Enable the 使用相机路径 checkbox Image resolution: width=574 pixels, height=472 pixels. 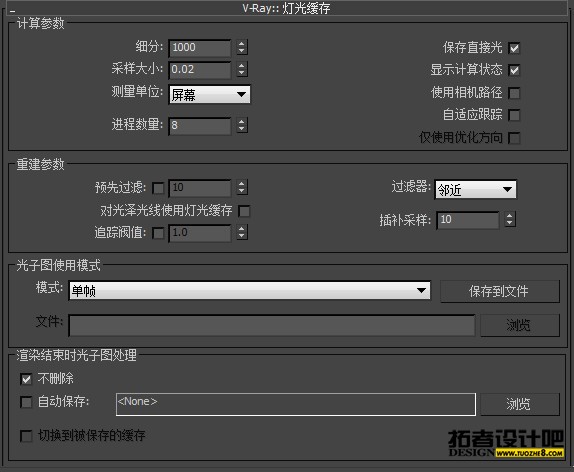514,93
